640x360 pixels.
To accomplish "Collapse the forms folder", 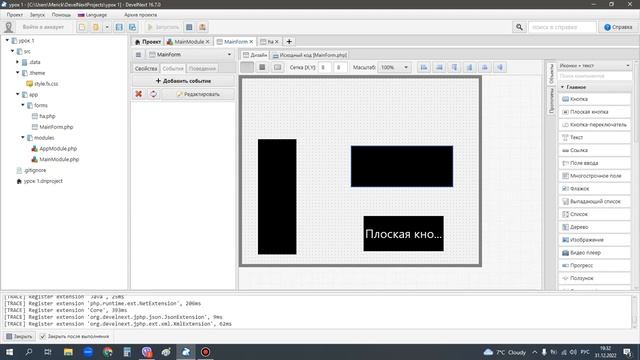I will coord(23,105).
